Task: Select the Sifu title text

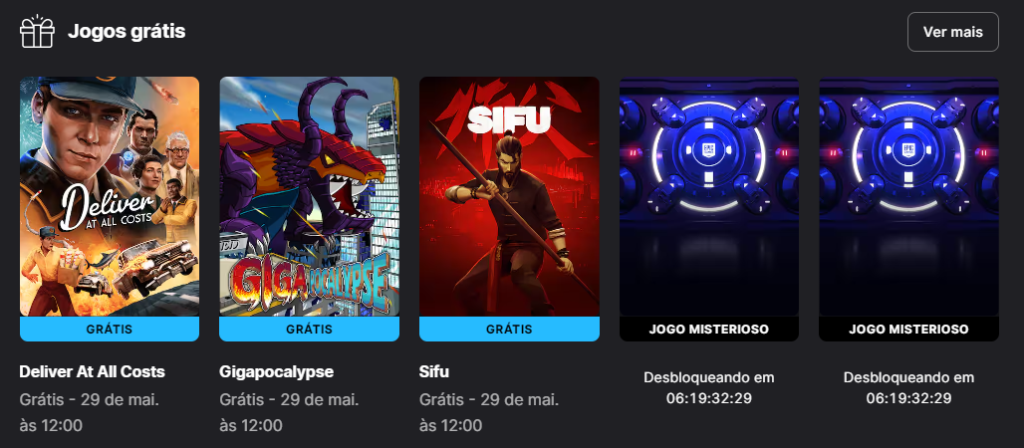Action: (434, 372)
